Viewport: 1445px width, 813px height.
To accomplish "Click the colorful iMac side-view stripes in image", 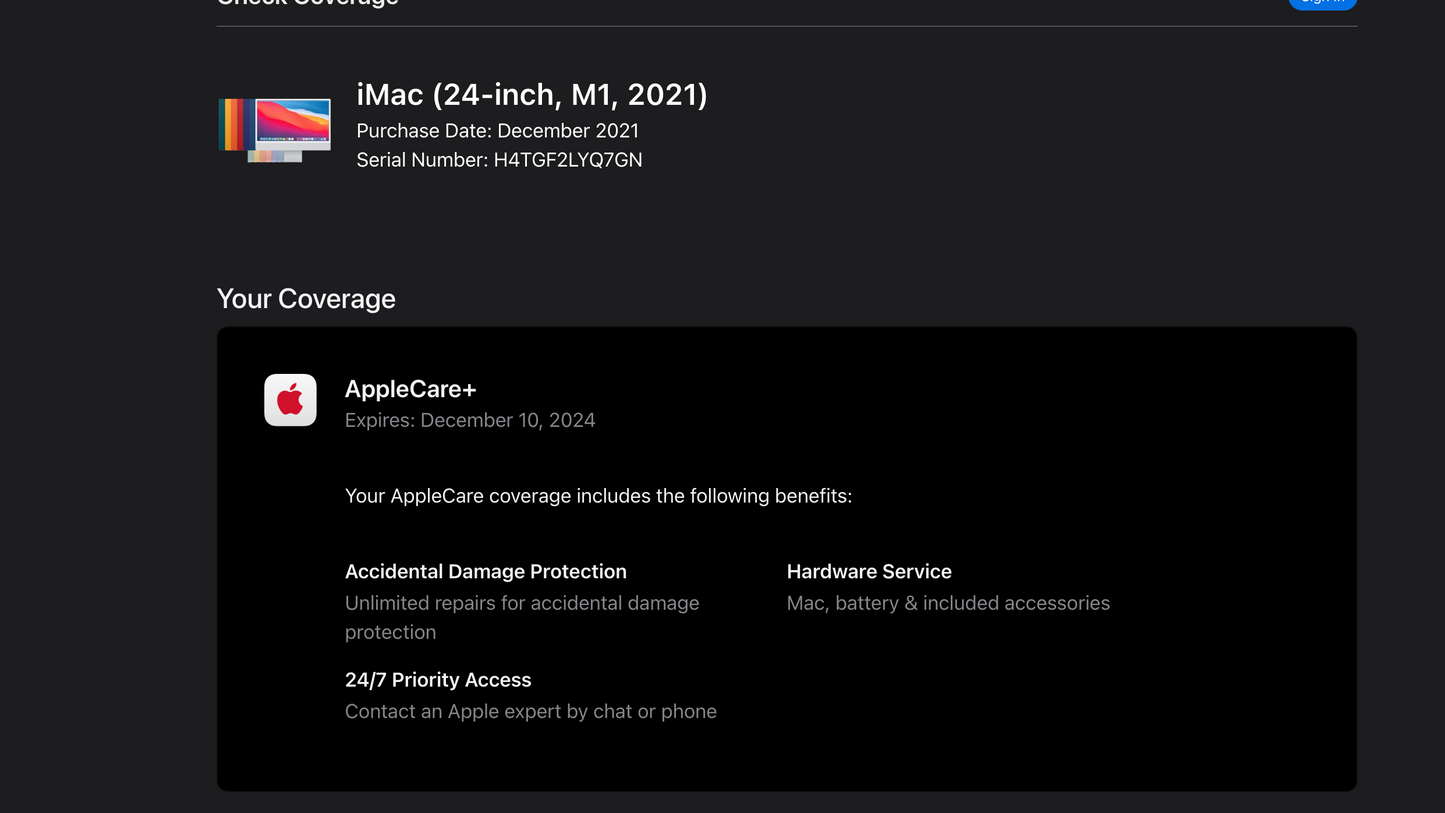I will click(236, 125).
